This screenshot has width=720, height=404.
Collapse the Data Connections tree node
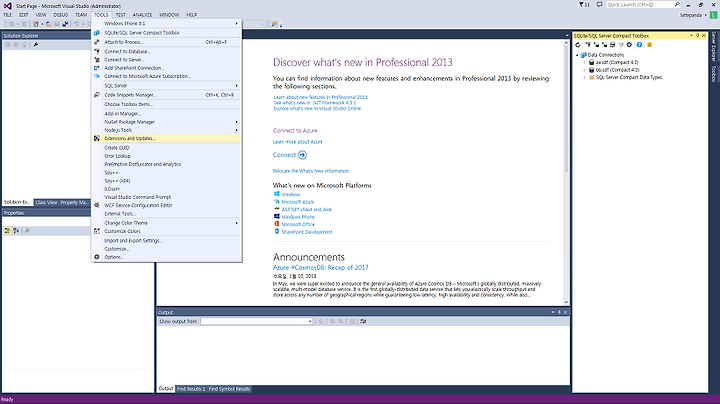578,55
